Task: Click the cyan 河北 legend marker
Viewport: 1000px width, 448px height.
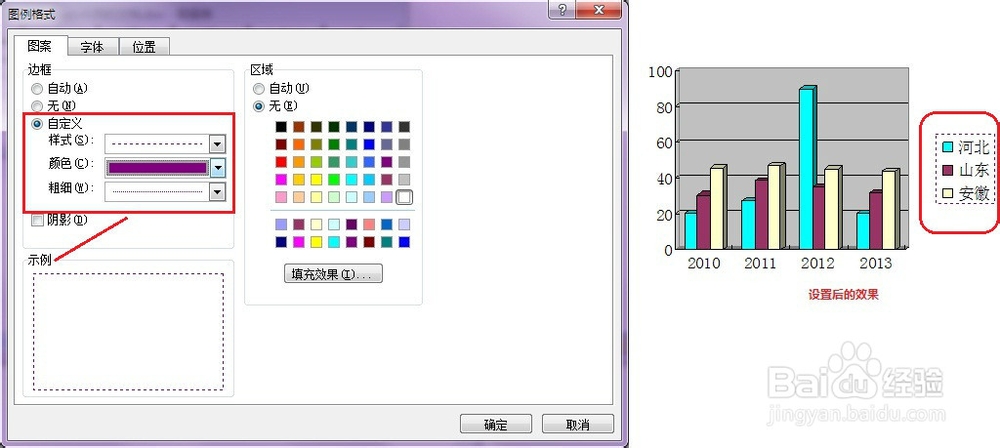Action: [947, 148]
